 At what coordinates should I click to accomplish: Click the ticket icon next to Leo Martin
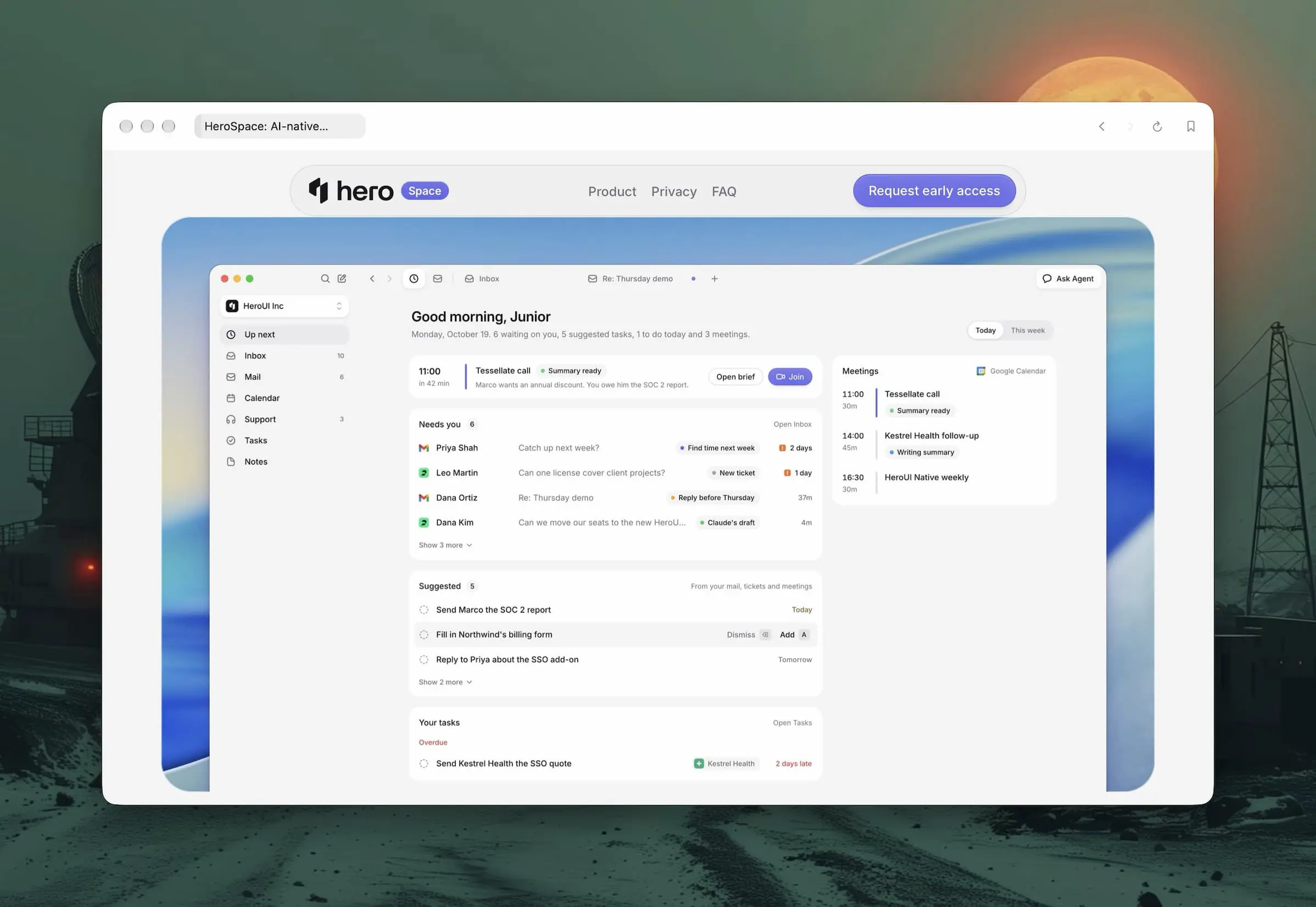424,473
